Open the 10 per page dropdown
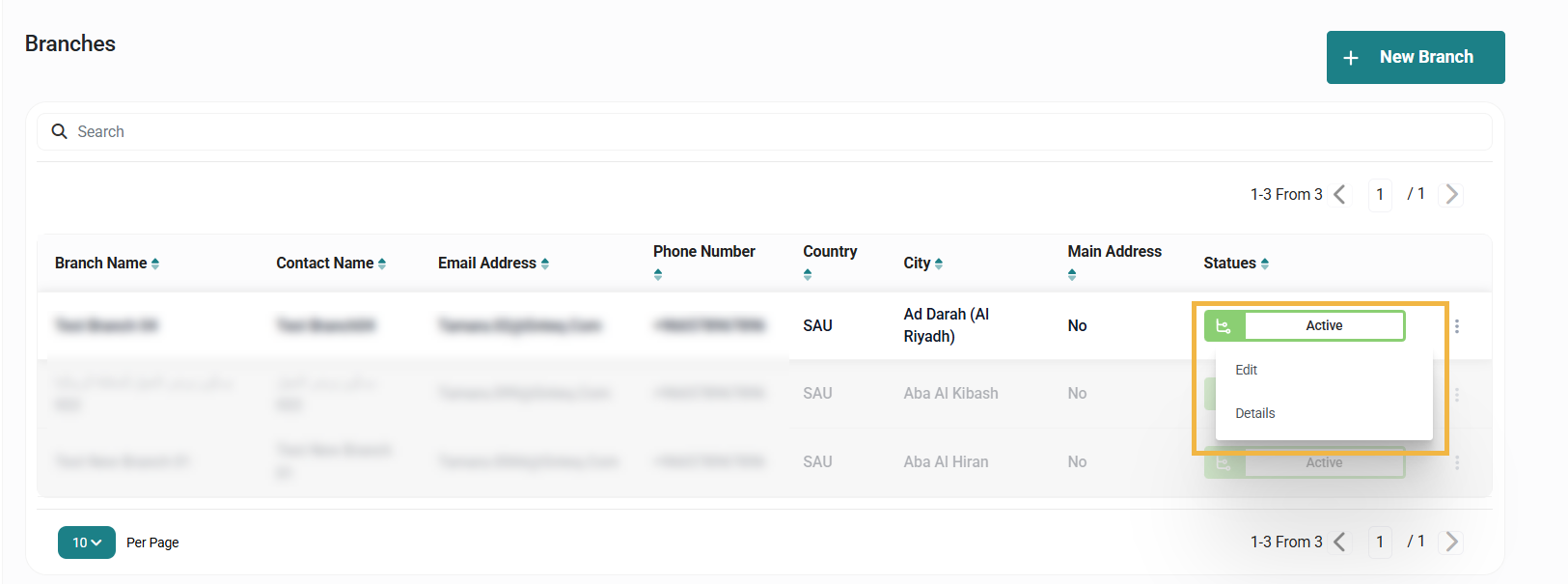The height and width of the screenshot is (584, 1568). pos(87,542)
